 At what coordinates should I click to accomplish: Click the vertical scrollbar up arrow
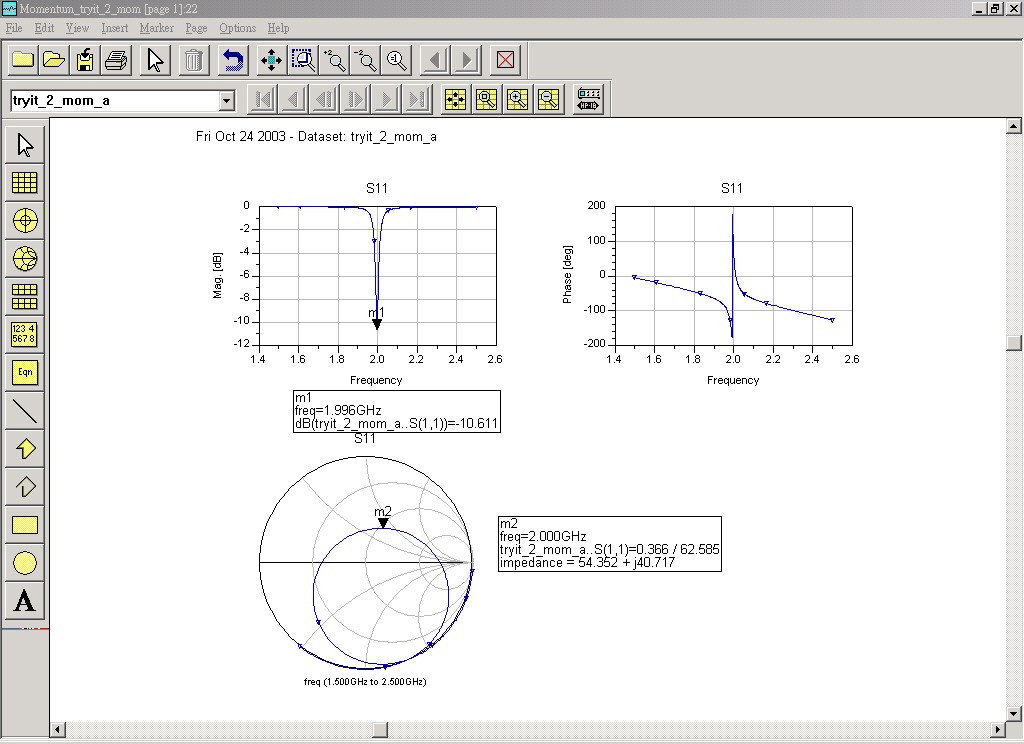tap(1014, 127)
